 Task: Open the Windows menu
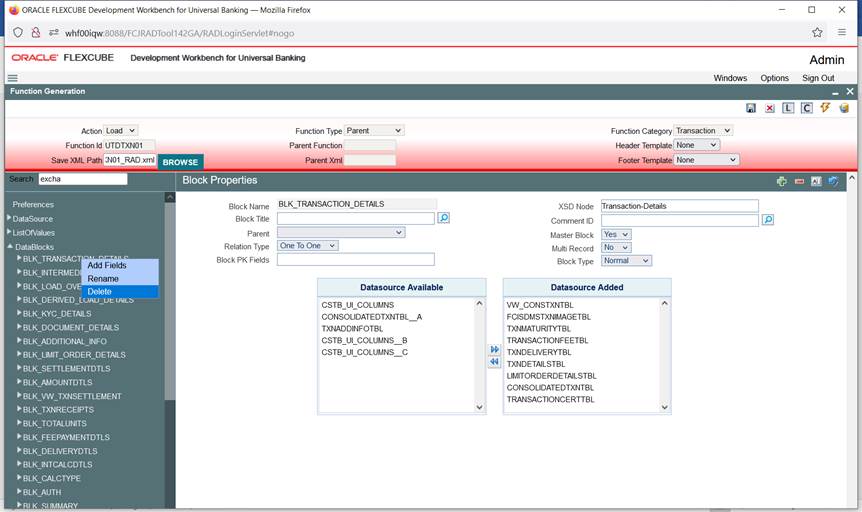pos(730,78)
